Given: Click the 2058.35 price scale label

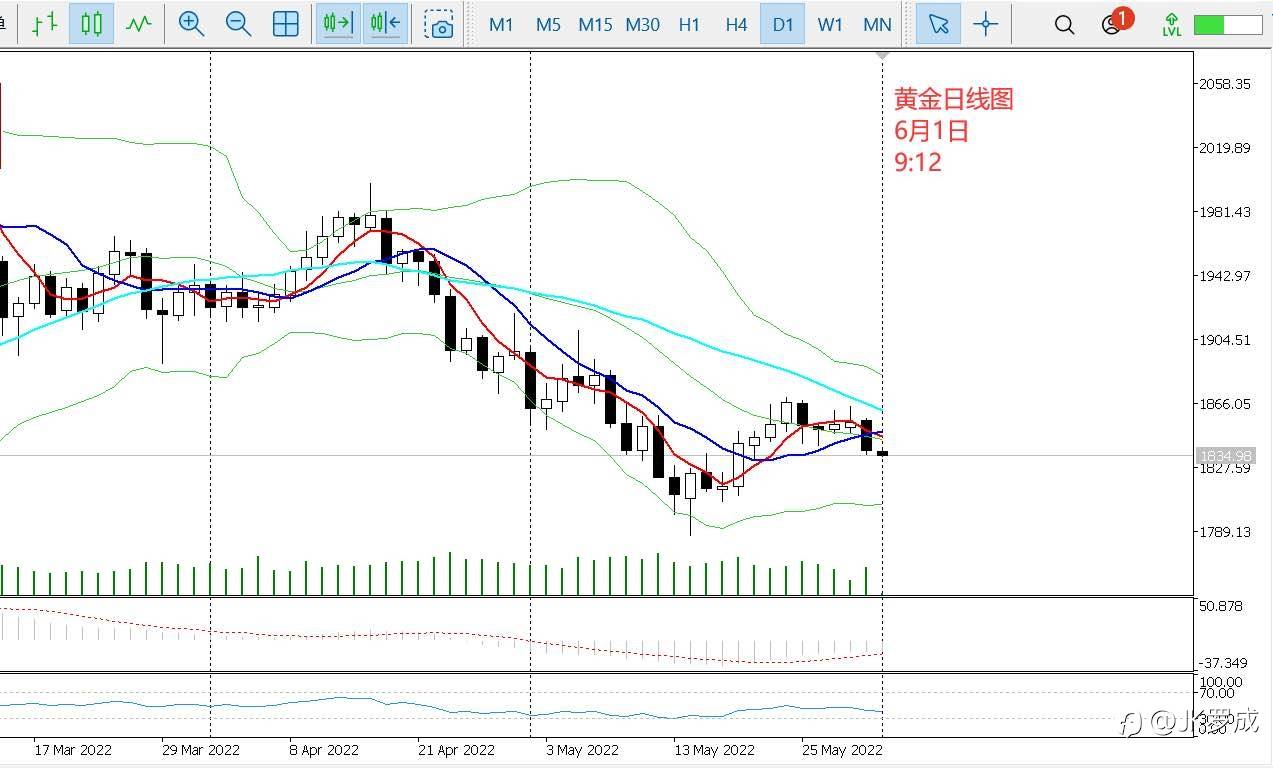Looking at the screenshot, I should tap(1225, 84).
